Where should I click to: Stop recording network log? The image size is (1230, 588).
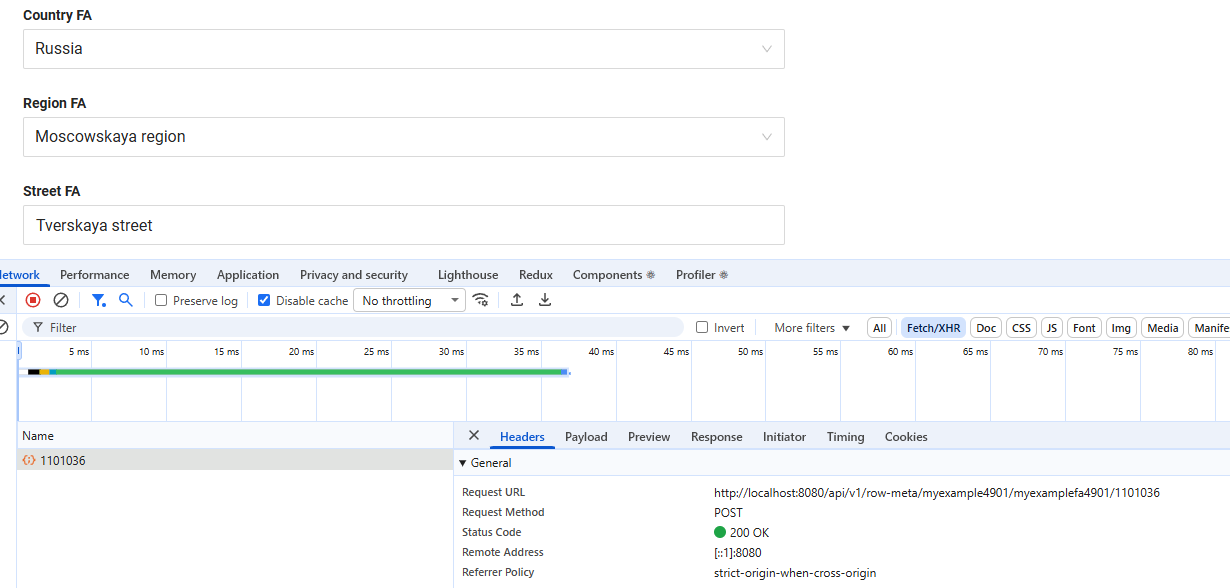click(33, 300)
